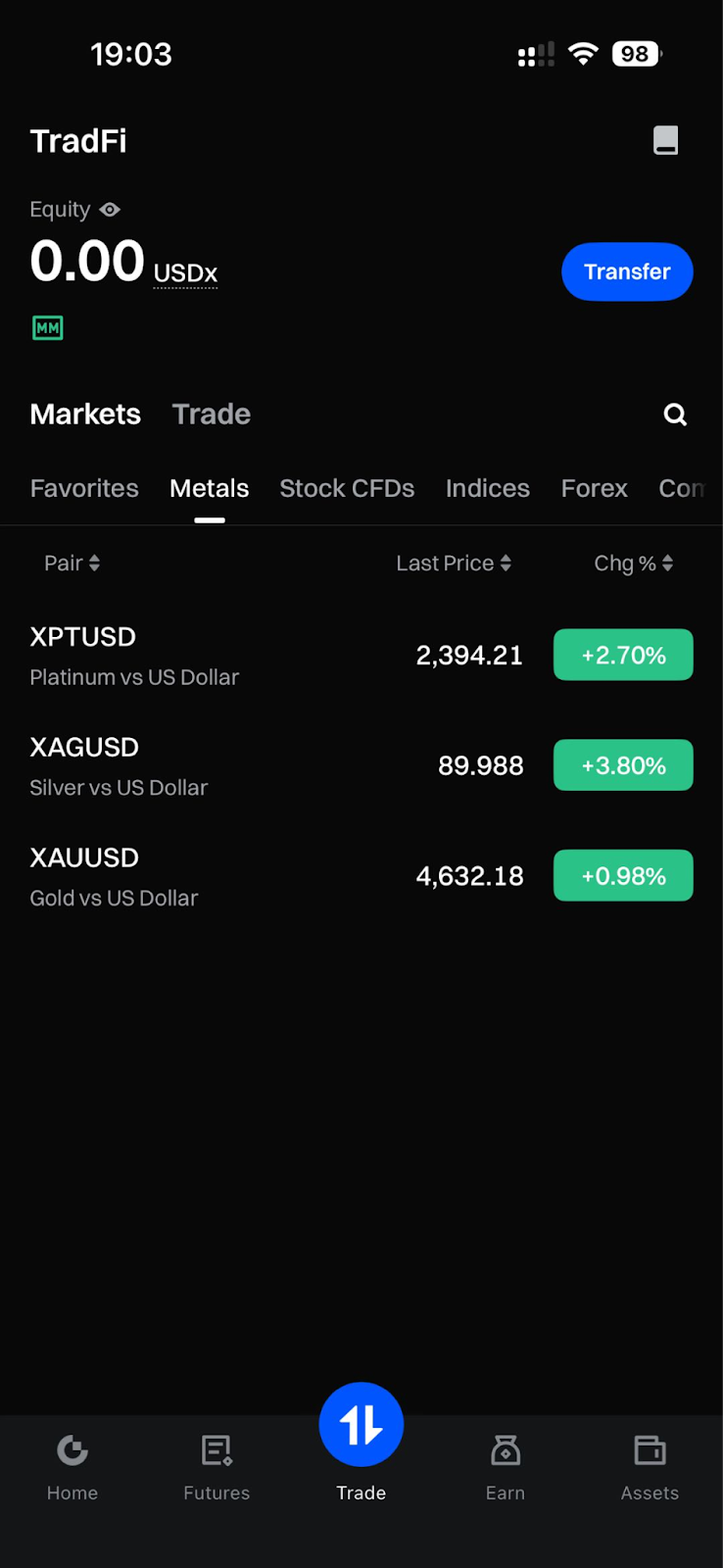The image size is (723, 1568).
Task: Tap the underlined USDx currency label
Action: pos(185,273)
